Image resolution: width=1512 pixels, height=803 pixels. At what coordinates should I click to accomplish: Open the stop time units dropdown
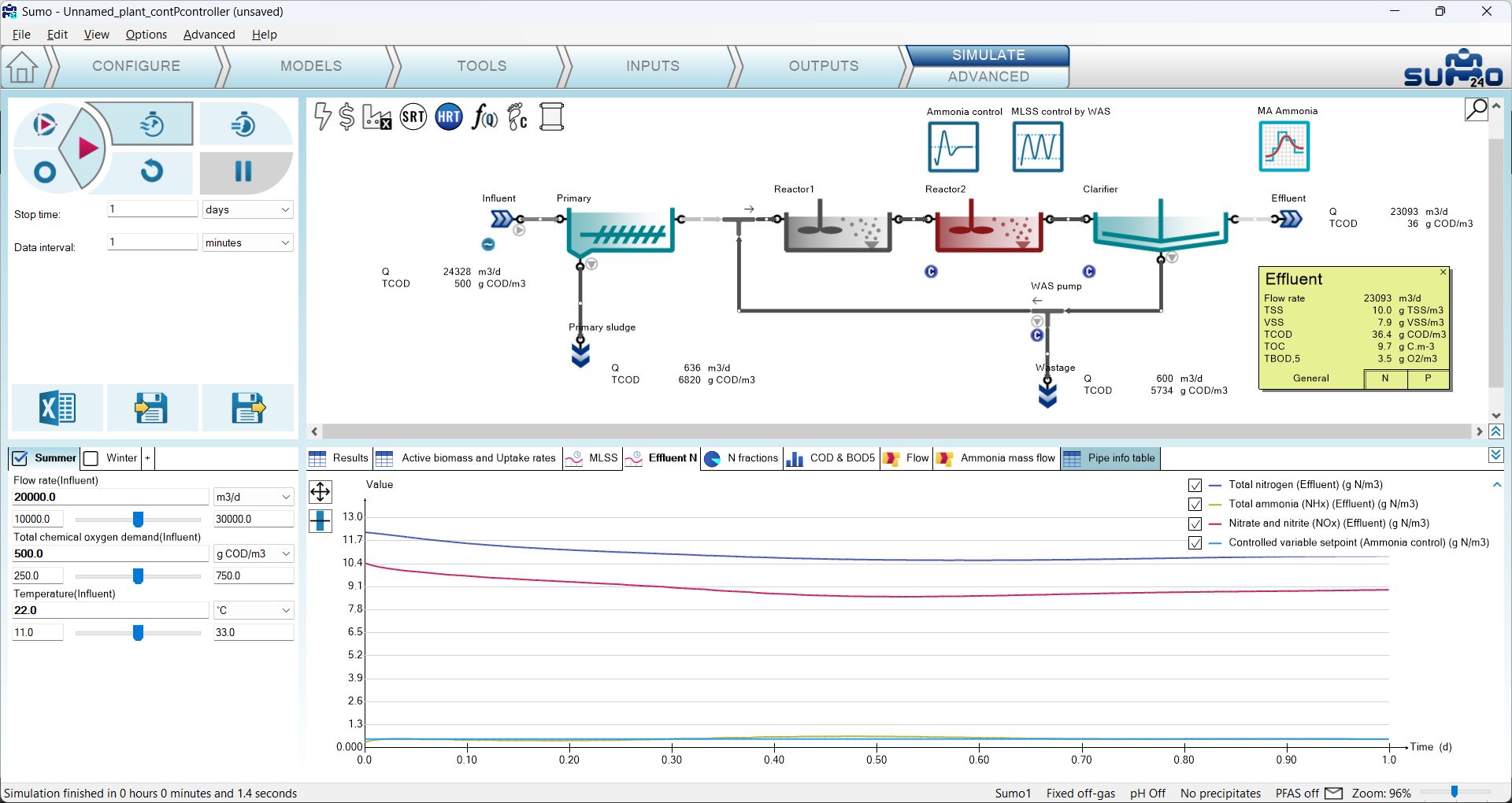pos(247,209)
